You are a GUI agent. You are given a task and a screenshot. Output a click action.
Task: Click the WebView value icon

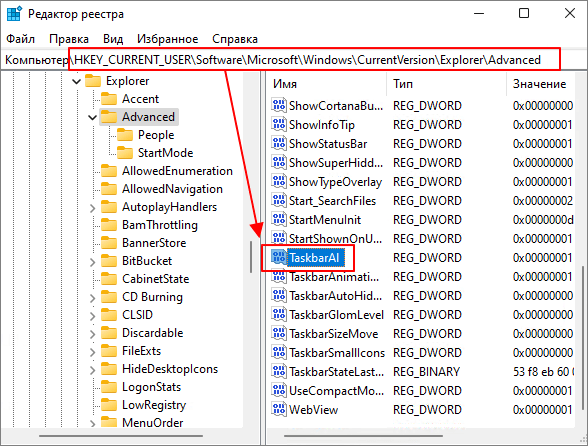tap(279, 410)
